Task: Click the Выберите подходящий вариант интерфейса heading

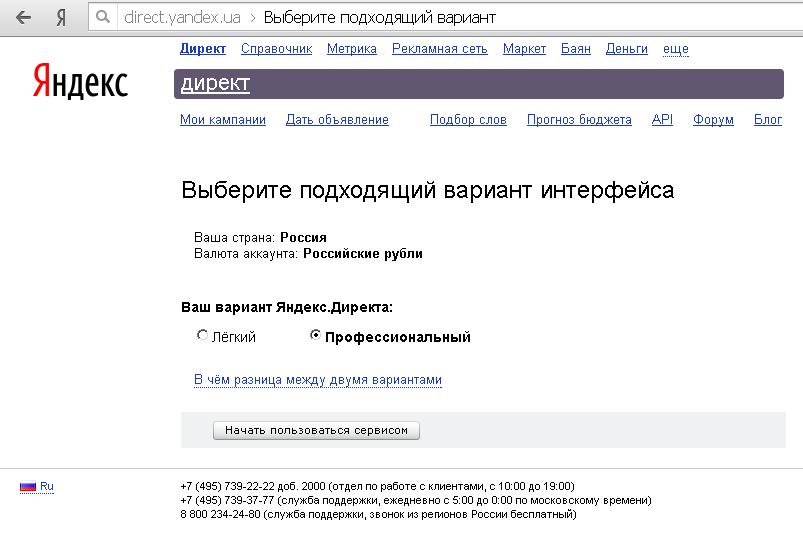Action: click(x=428, y=190)
